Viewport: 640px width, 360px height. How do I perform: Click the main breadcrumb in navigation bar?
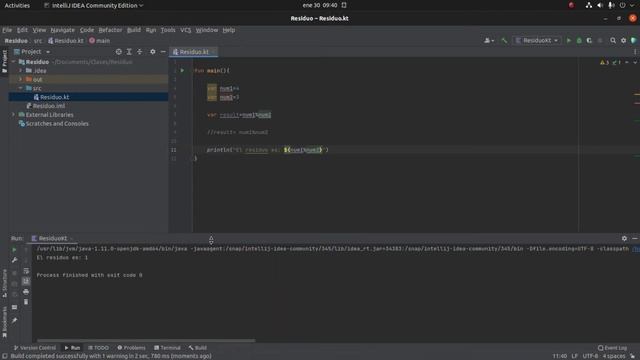click(x=99, y=41)
